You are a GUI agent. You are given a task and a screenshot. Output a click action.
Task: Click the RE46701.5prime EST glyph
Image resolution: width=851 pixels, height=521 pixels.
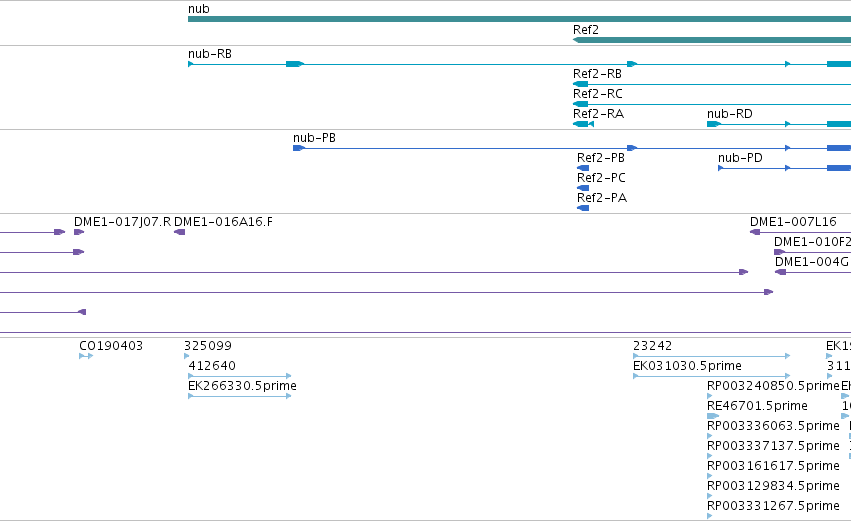(713, 416)
